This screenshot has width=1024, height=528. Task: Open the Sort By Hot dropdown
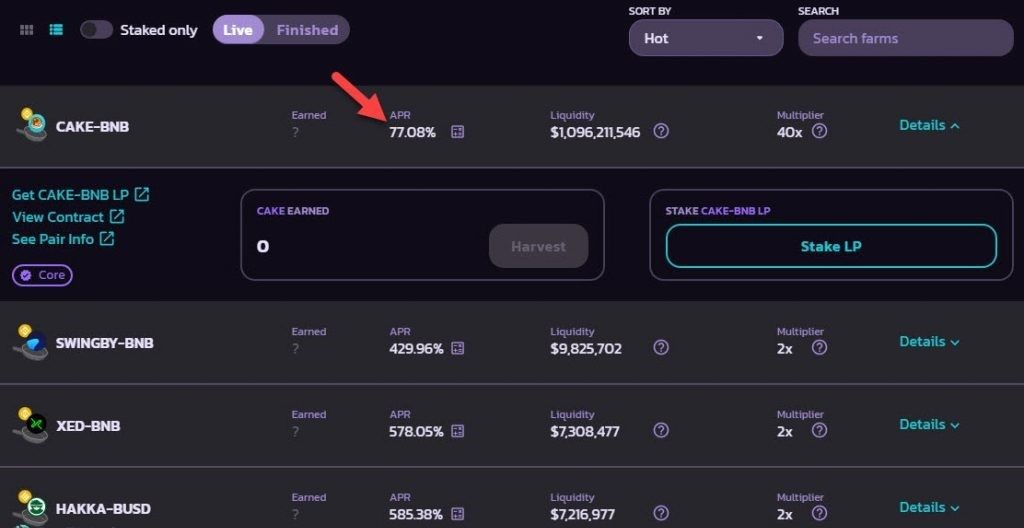tap(705, 38)
